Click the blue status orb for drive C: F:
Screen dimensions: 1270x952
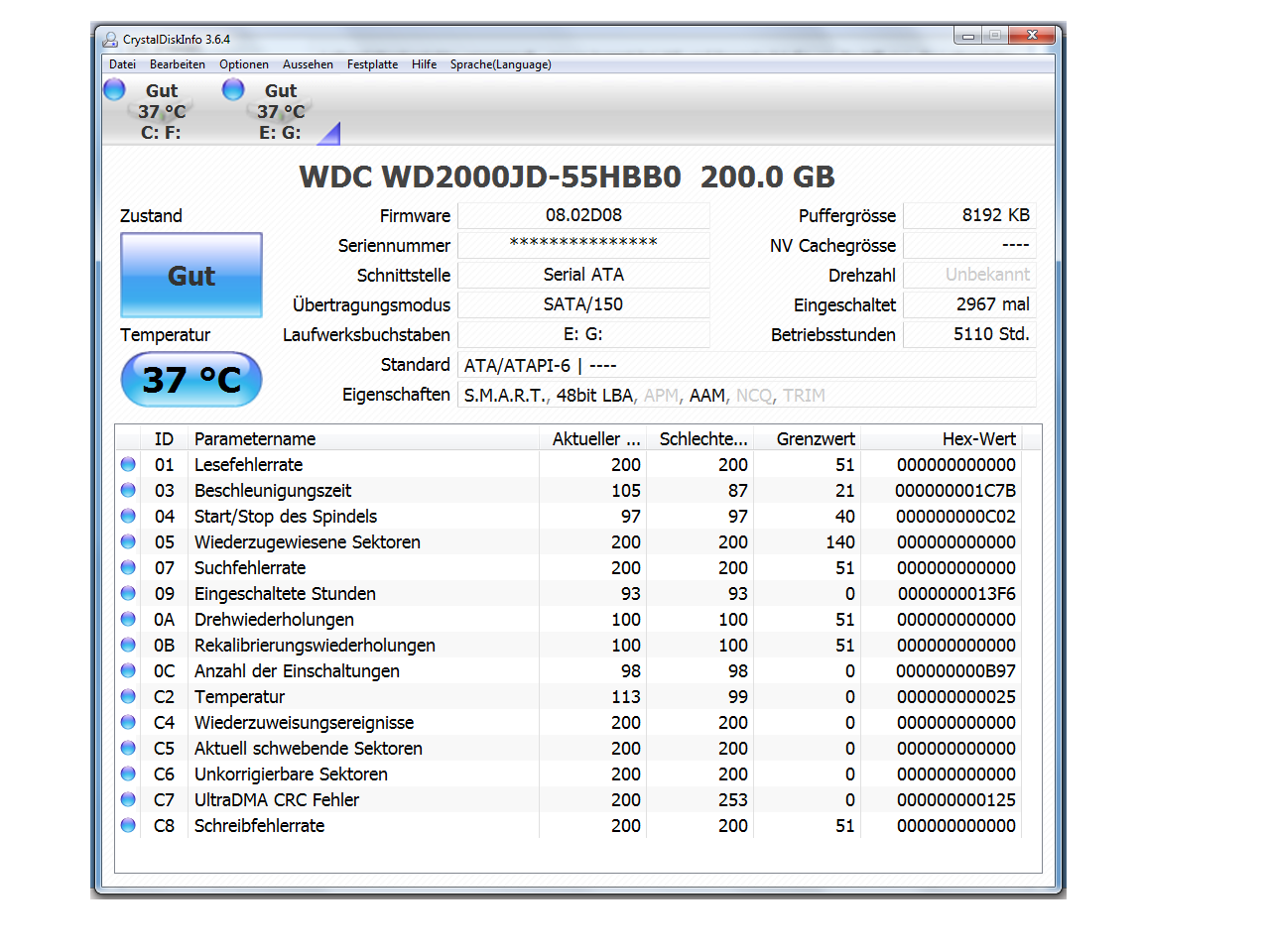pyautogui.click(x=114, y=89)
